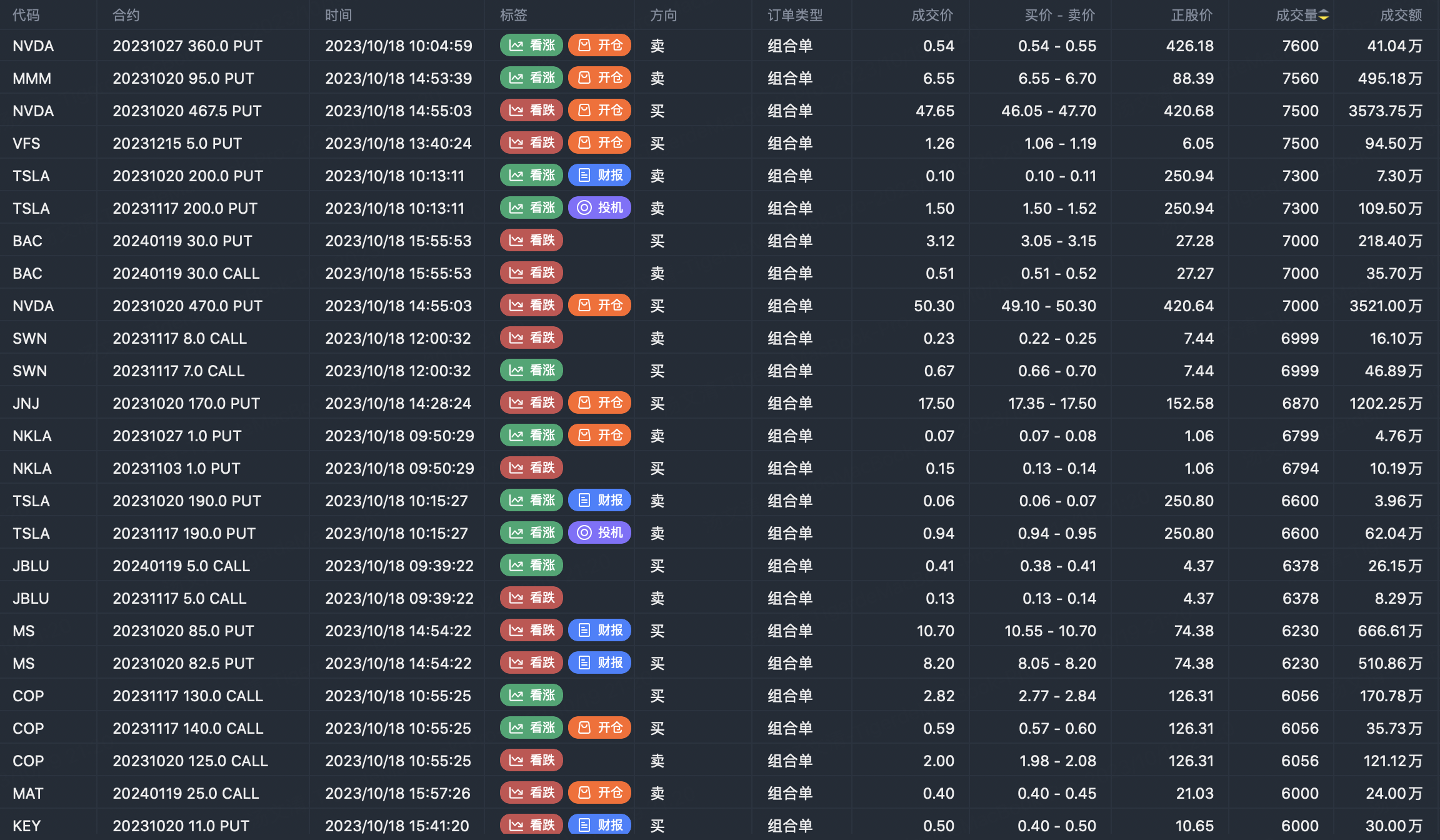Click 看涨 tag in JBLU 20240119 5.0 CALL row
The image size is (1440, 840).
[x=532, y=566]
